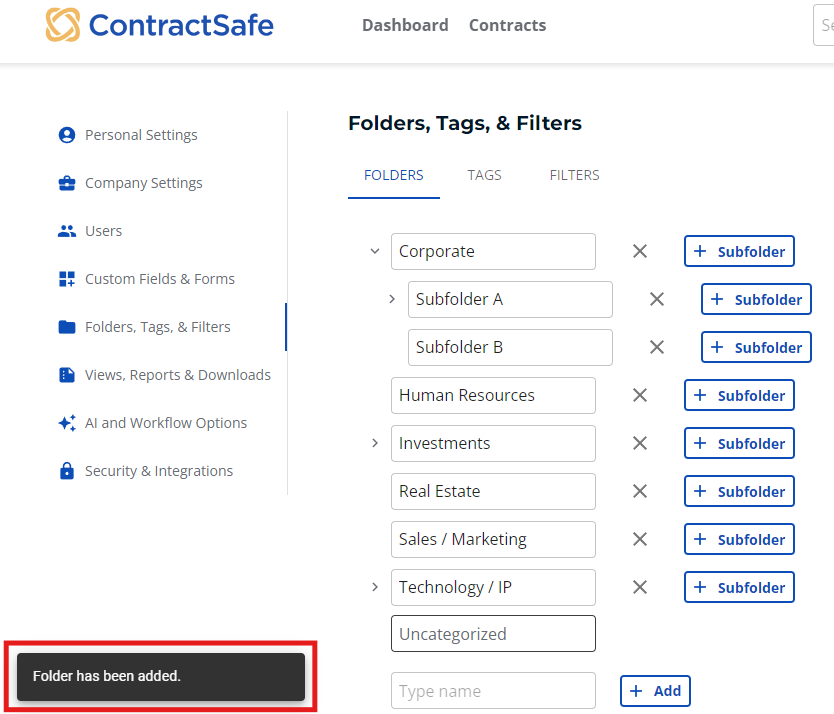
Task: Click the ContractSafe logo
Action: click(x=160, y=25)
